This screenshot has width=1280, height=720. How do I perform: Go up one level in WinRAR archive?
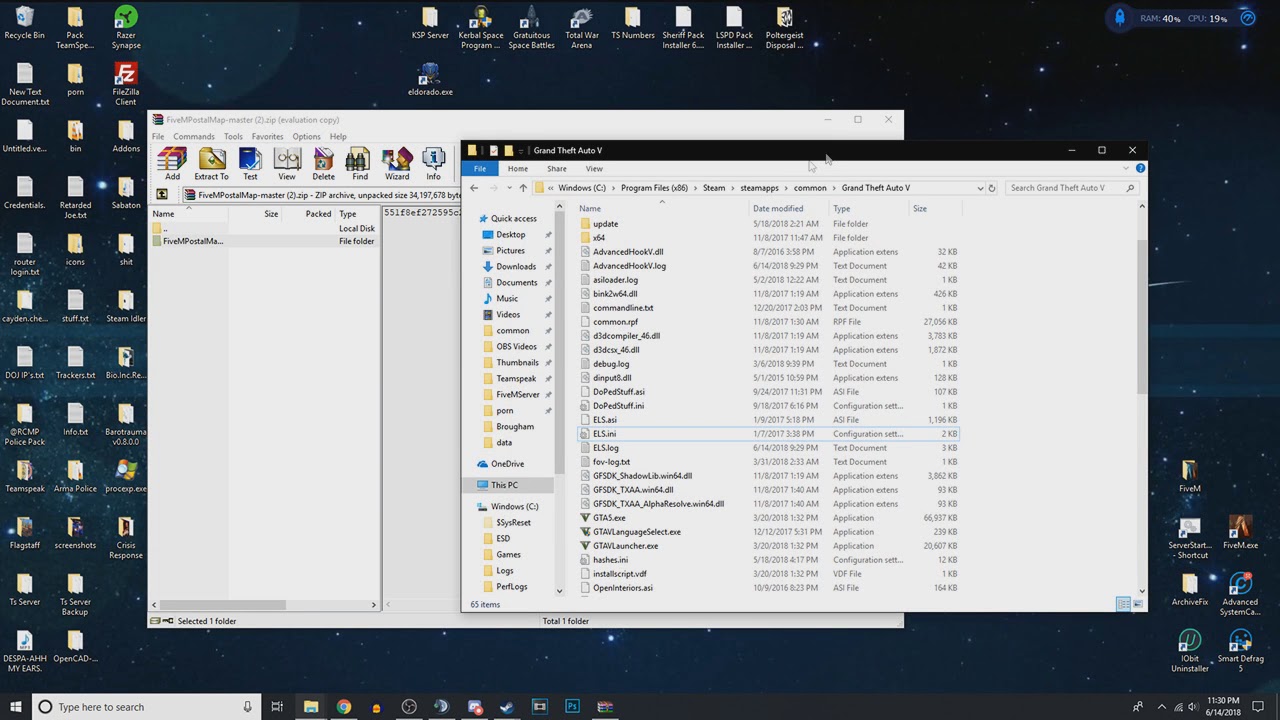(162, 194)
